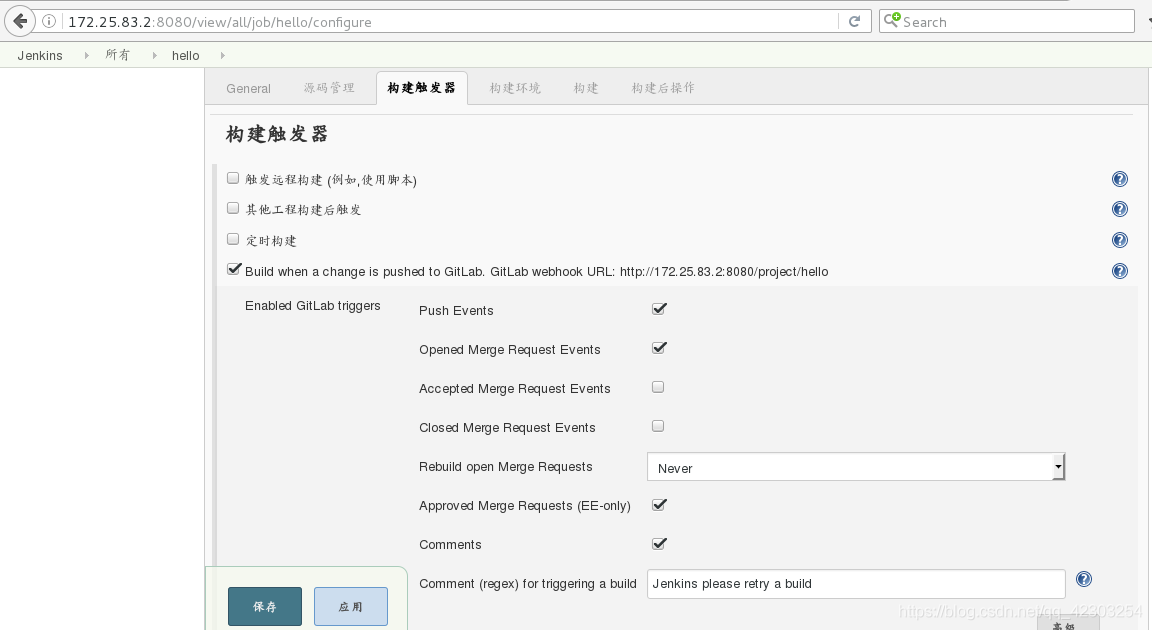The height and width of the screenshot is (630, 1152).
Task: Enable 其他工程构建后触发 checkbox
Action: click(233, 208)
